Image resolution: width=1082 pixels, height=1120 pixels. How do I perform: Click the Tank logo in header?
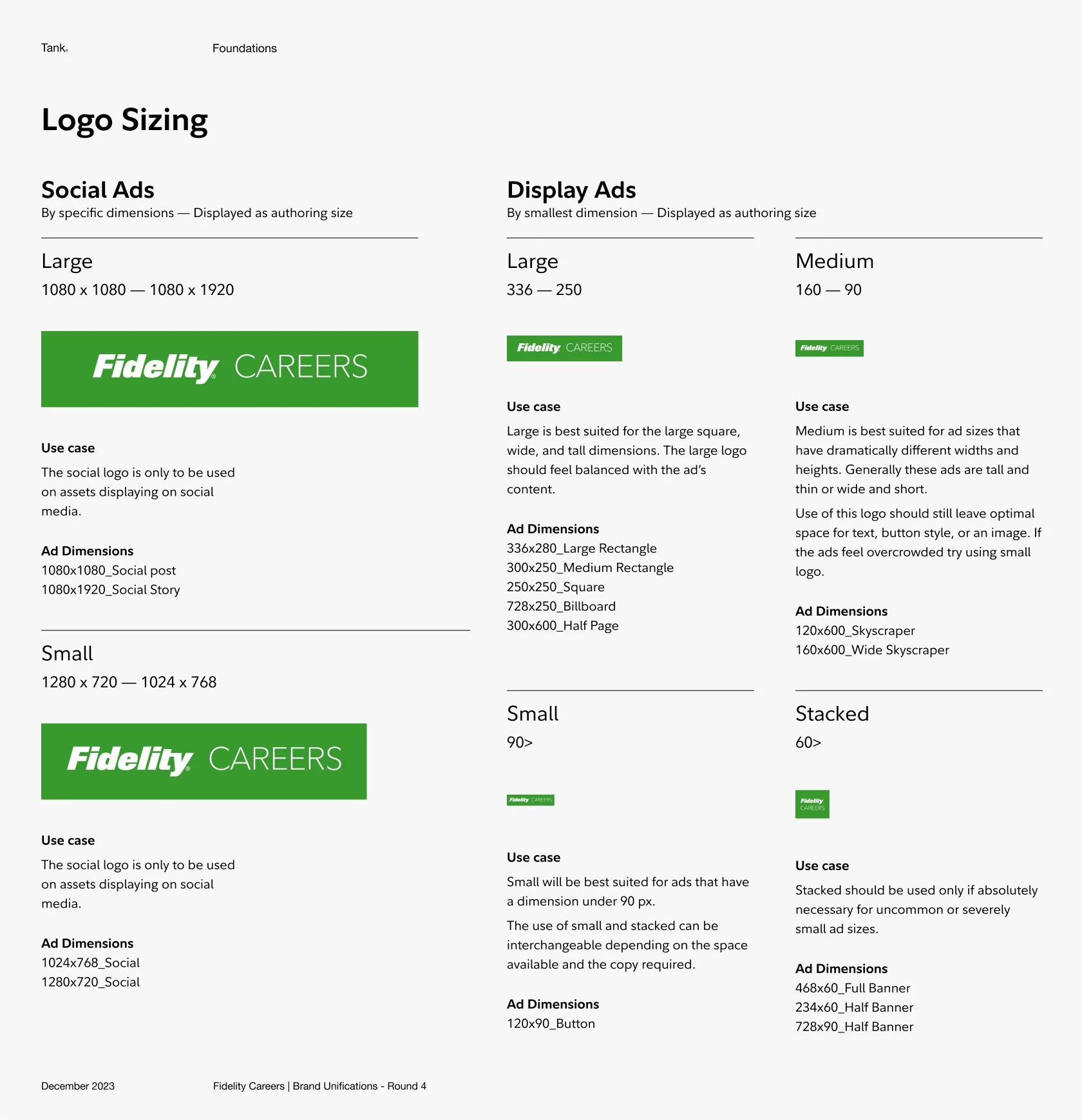click(54, 48)
